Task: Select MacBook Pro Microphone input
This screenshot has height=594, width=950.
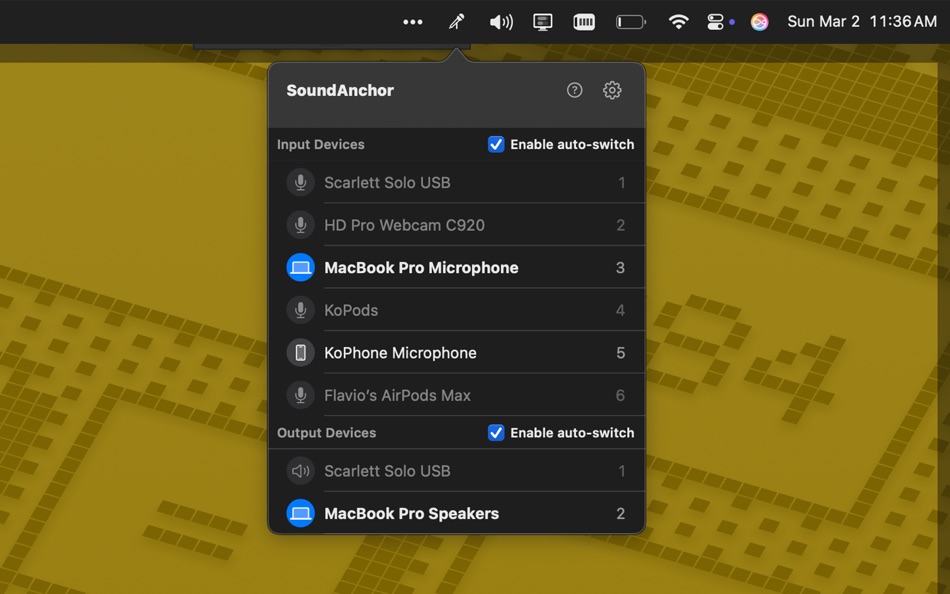Action: [x=457, y=267]
